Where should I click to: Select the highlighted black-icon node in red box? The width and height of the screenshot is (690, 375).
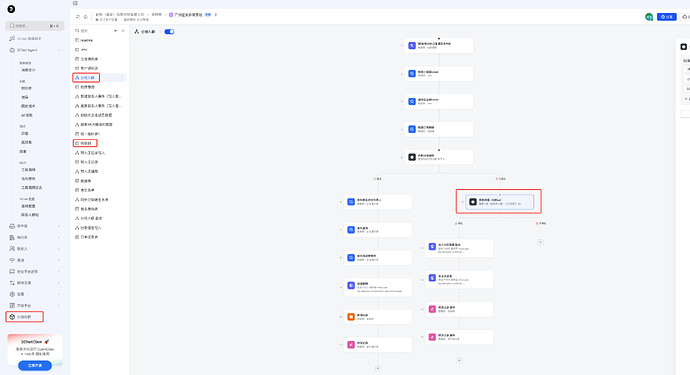[499, 202]
